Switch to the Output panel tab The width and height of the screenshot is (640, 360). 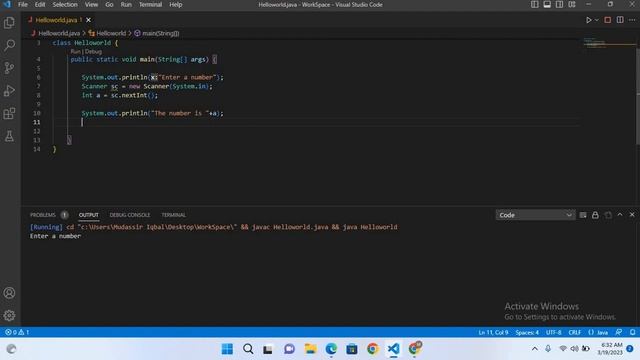tap(89, 215)
